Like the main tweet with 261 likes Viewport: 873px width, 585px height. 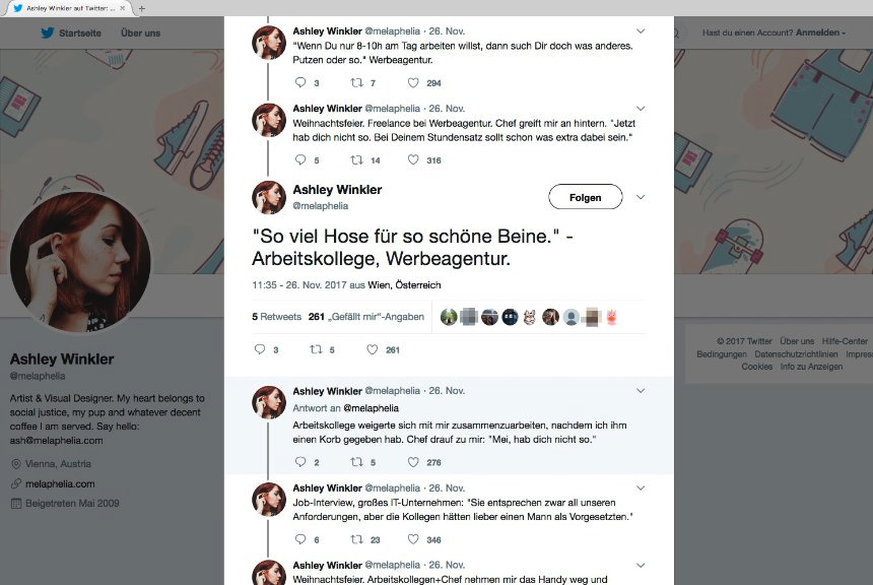tap(373, 350)
